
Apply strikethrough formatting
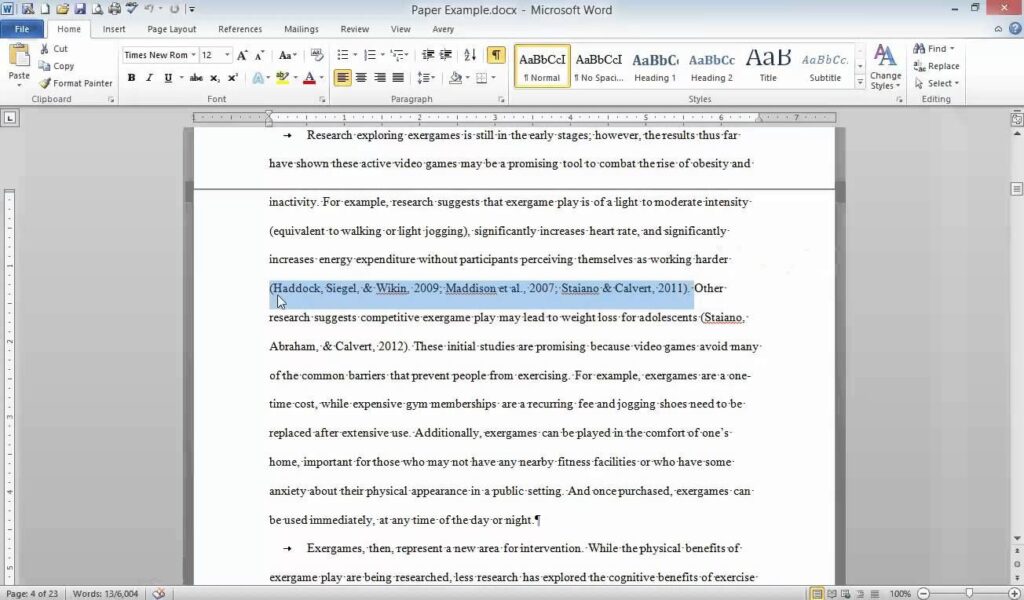[196, 78]
